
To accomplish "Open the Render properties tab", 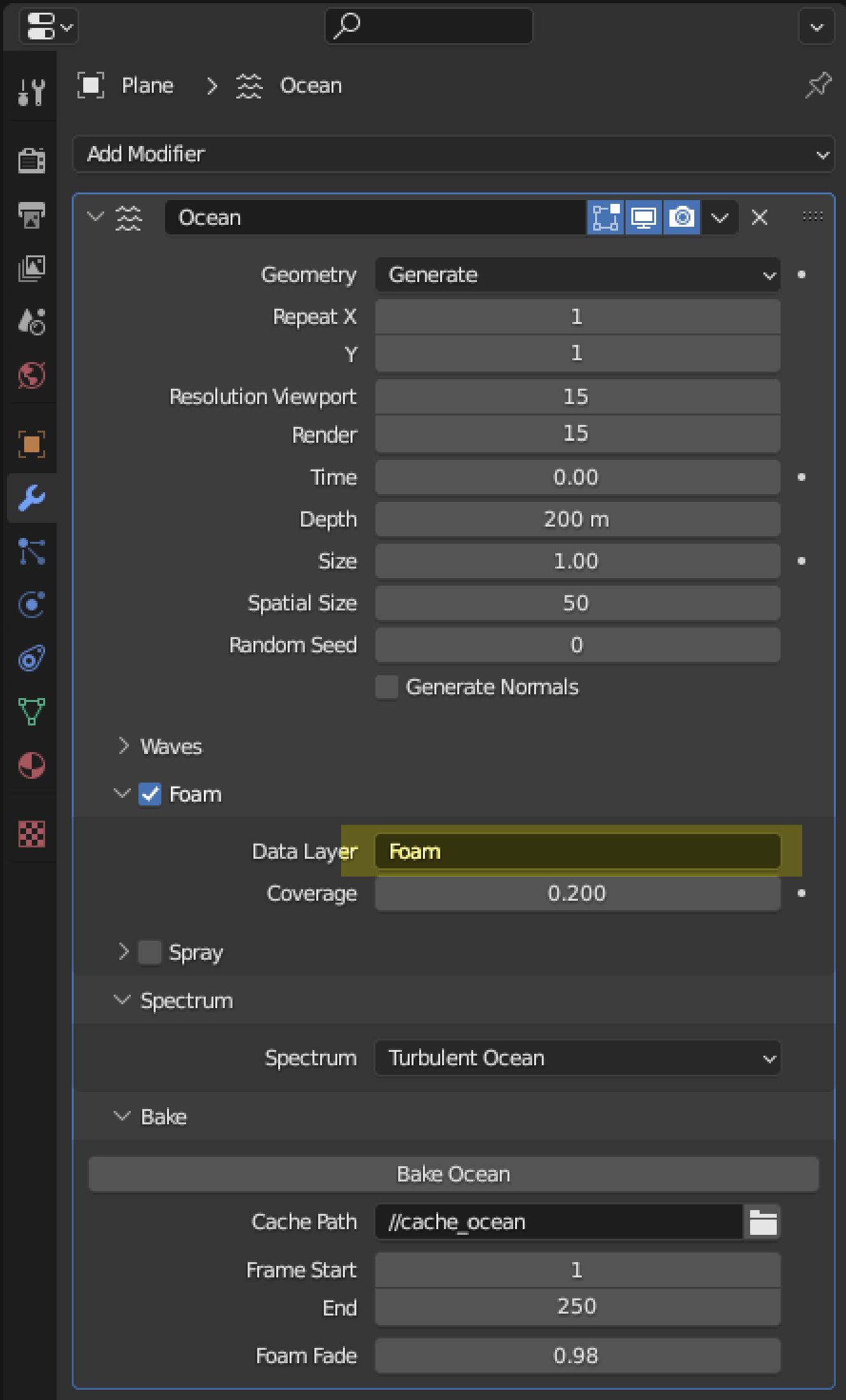I will pos(31,160).
